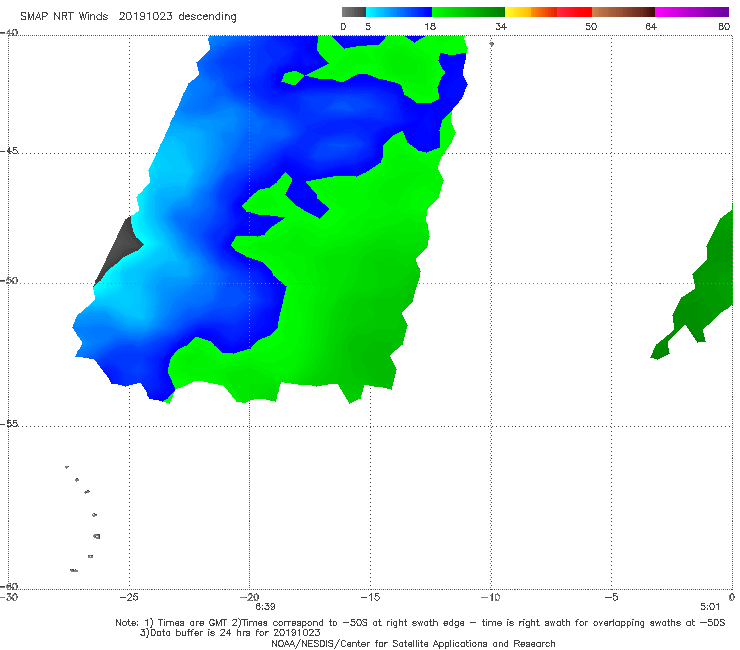Click the '-15' longitude axis label
The width and height of the screenshot is (740, 650).
pyautogui.click(x=370, y=597)
